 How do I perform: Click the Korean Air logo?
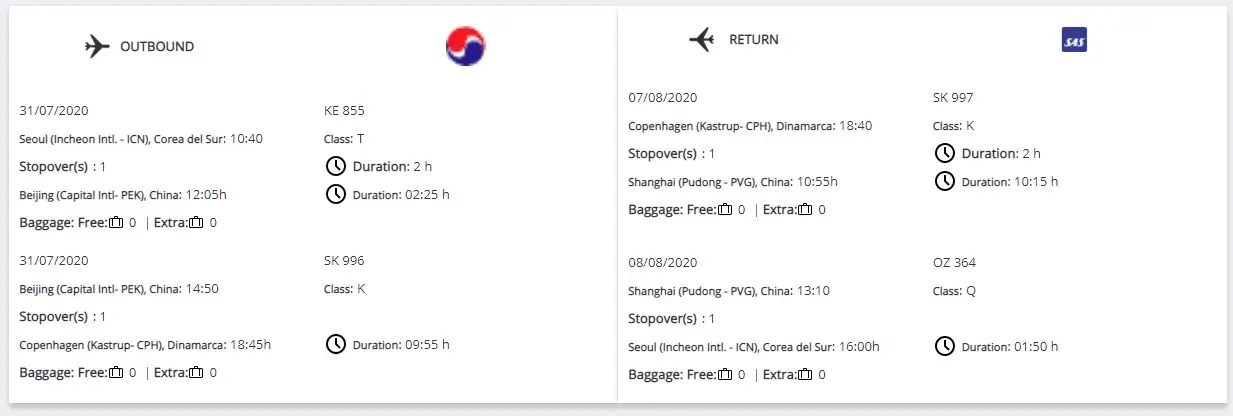(465, 46)
